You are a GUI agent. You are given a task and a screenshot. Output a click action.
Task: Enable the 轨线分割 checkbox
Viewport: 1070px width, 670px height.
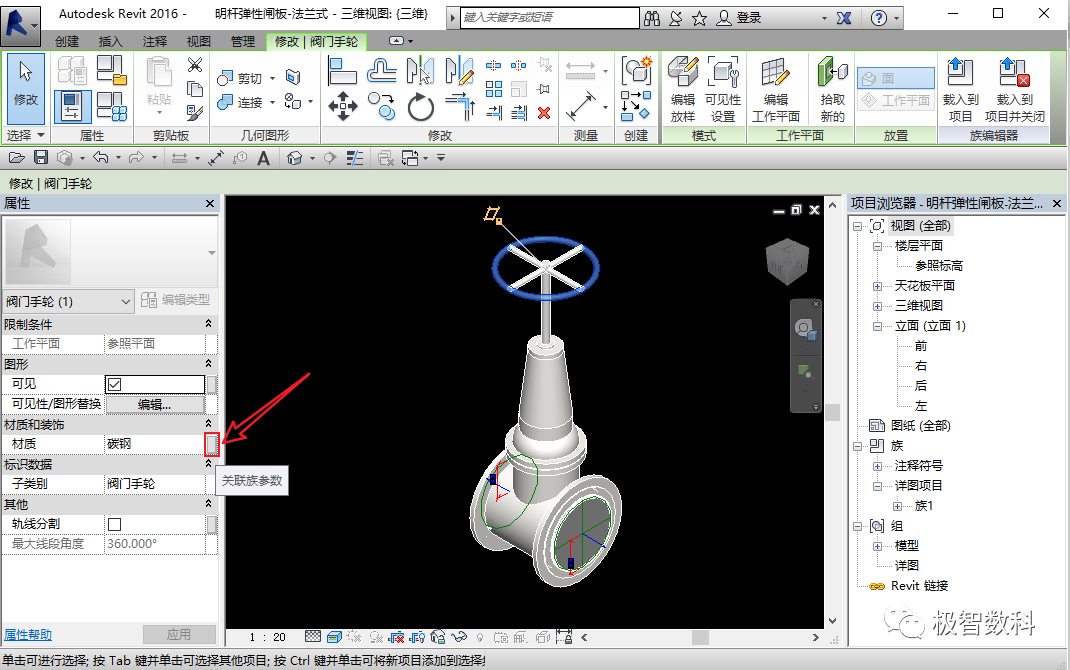click(x=115, y=524)
